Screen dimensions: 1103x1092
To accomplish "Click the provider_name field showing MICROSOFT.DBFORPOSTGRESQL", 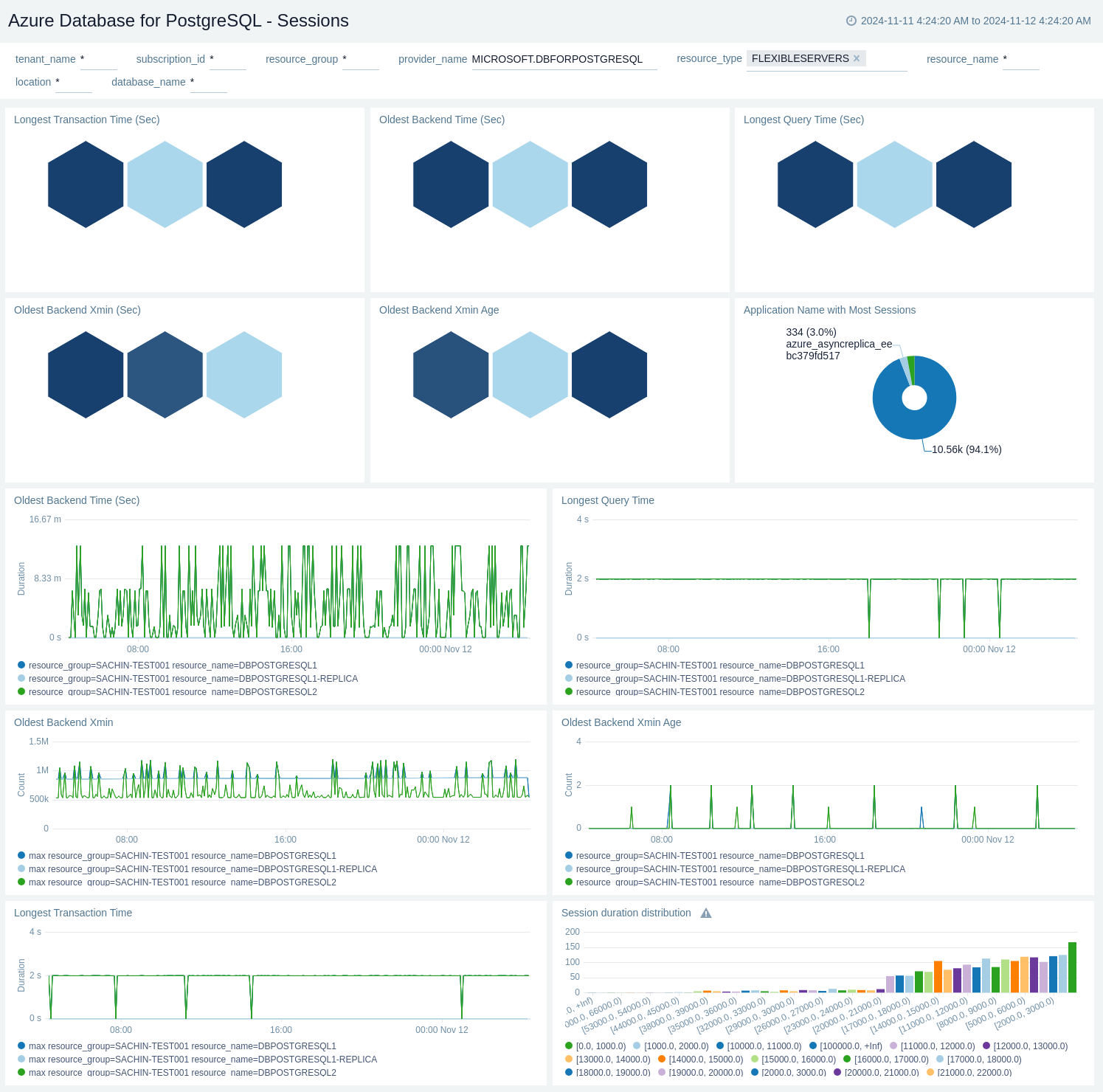I will (x=564, y=59).
